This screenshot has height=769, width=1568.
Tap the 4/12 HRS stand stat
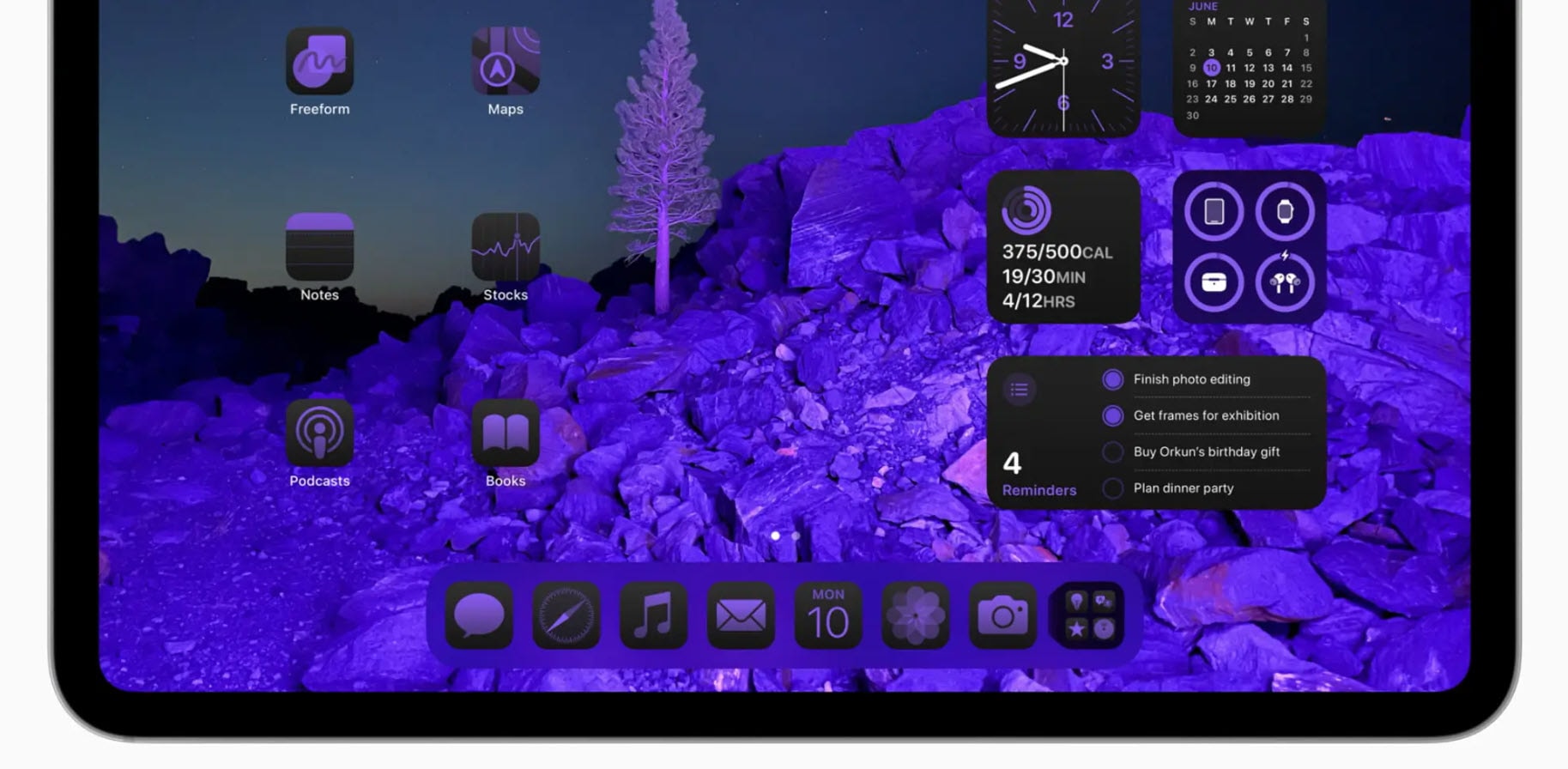coord(1038,301)
